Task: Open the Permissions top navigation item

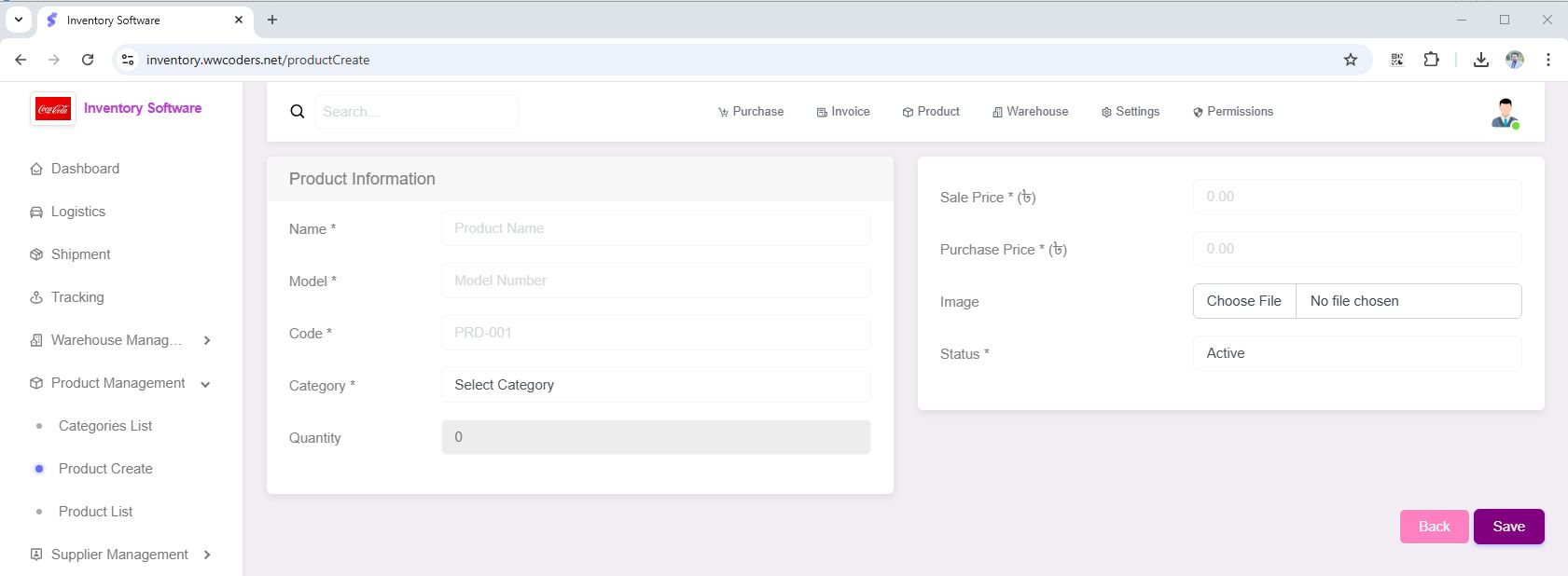Action: coord(1232,112)
